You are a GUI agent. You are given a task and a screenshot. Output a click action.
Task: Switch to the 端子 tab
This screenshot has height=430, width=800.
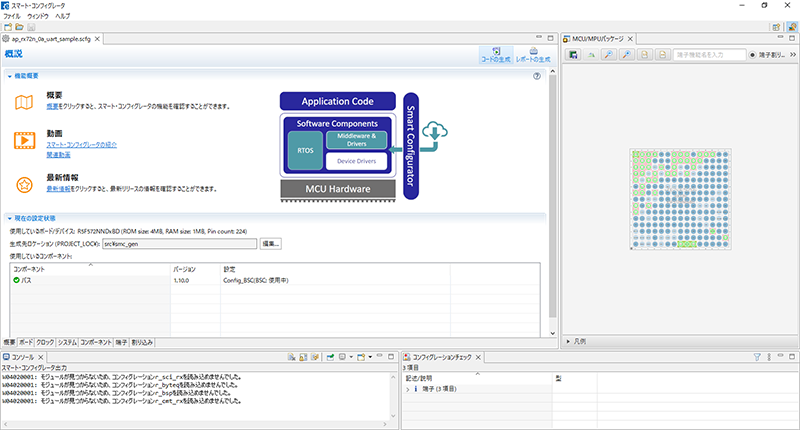(x=121, y=342)
